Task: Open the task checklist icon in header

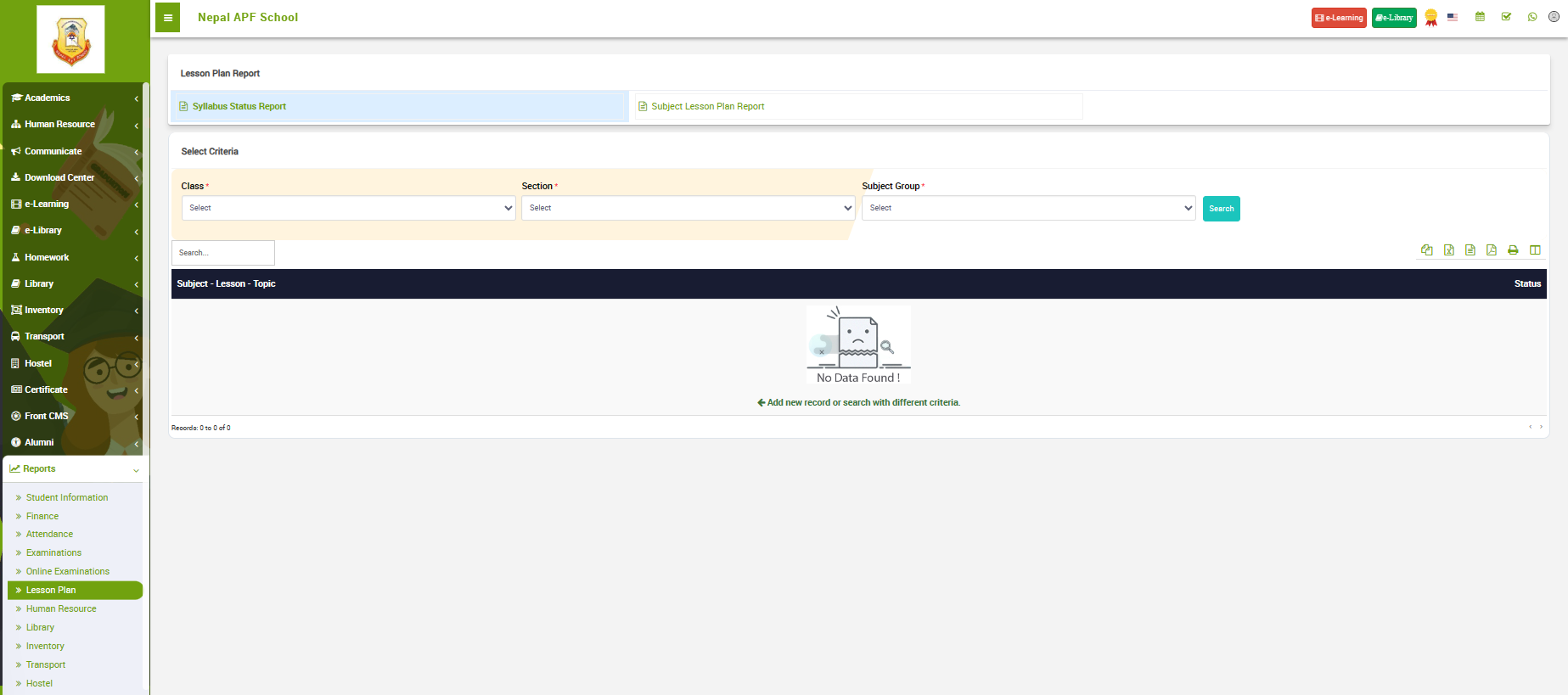Action: point(1506,17)
